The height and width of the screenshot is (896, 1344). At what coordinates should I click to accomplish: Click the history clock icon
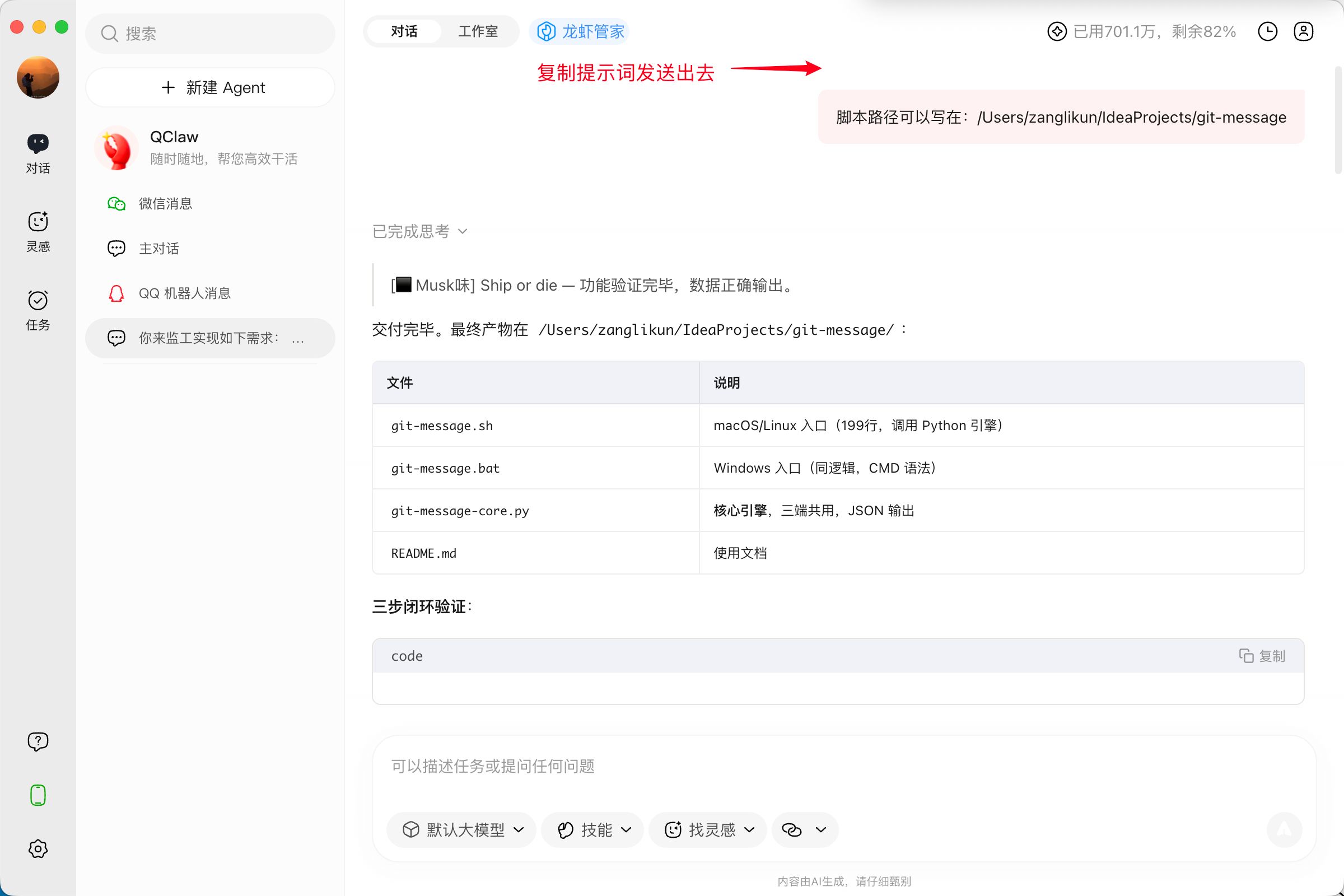point(1267,31)
